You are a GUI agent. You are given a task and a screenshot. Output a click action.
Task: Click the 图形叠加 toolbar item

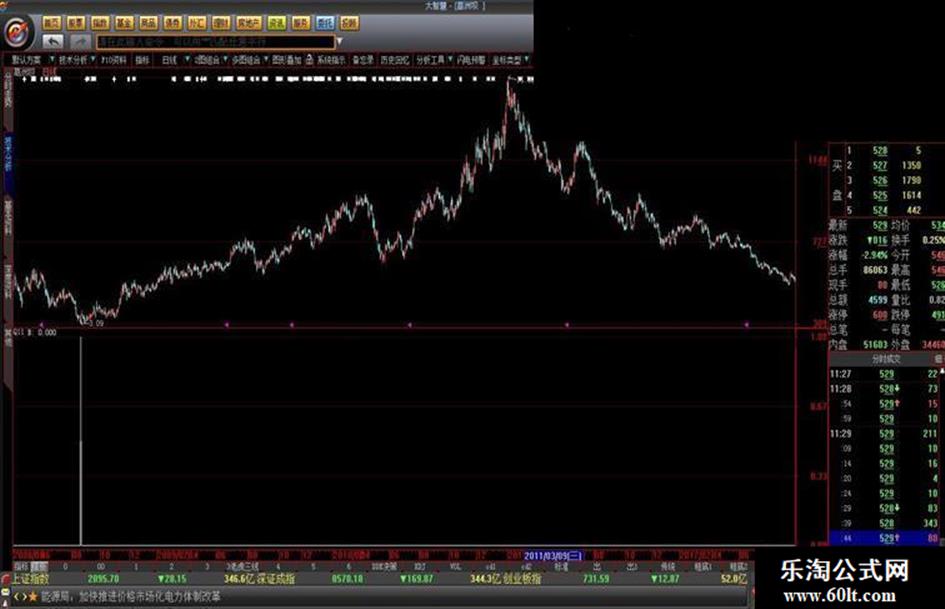pyautogui.click(x=286, y=60)
